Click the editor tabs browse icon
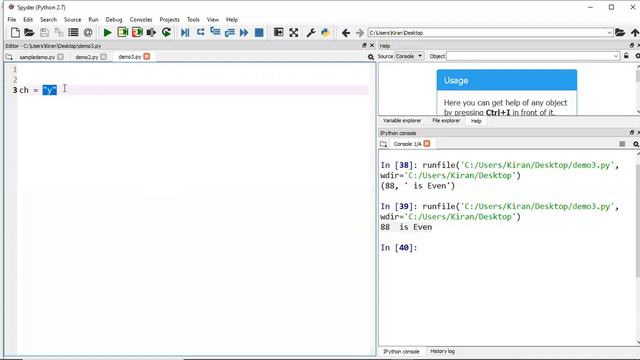This screenshot has width=640, height=360. (x=9, y=57)
